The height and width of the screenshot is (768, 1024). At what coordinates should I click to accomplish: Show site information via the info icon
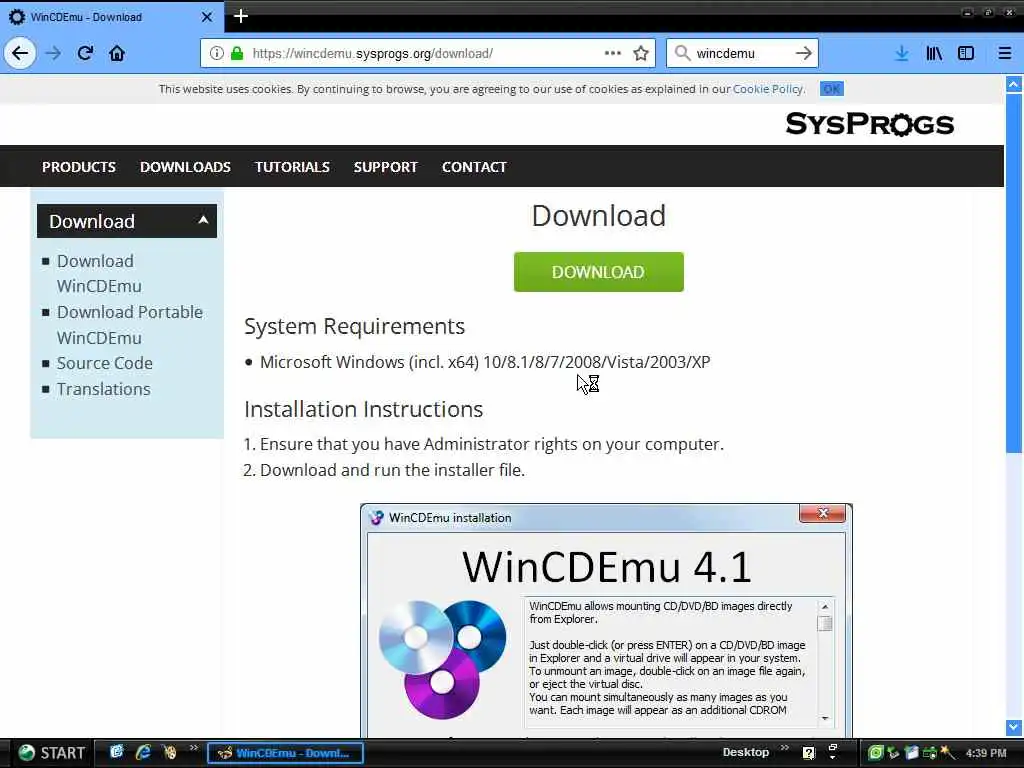[x=216, y=53]
